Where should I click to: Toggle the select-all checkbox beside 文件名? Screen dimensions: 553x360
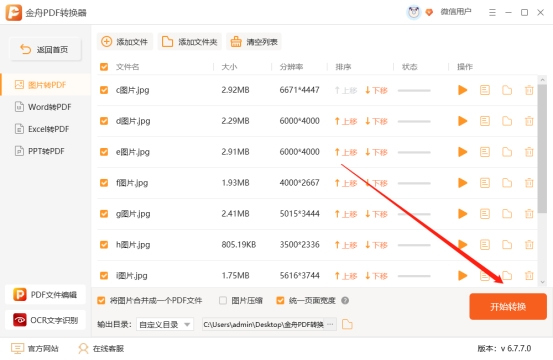(x=104, y=67)
